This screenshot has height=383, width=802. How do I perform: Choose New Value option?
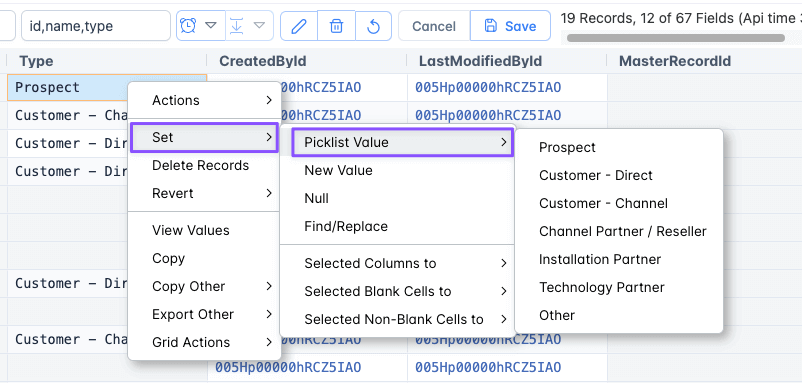tap(397, 170)
